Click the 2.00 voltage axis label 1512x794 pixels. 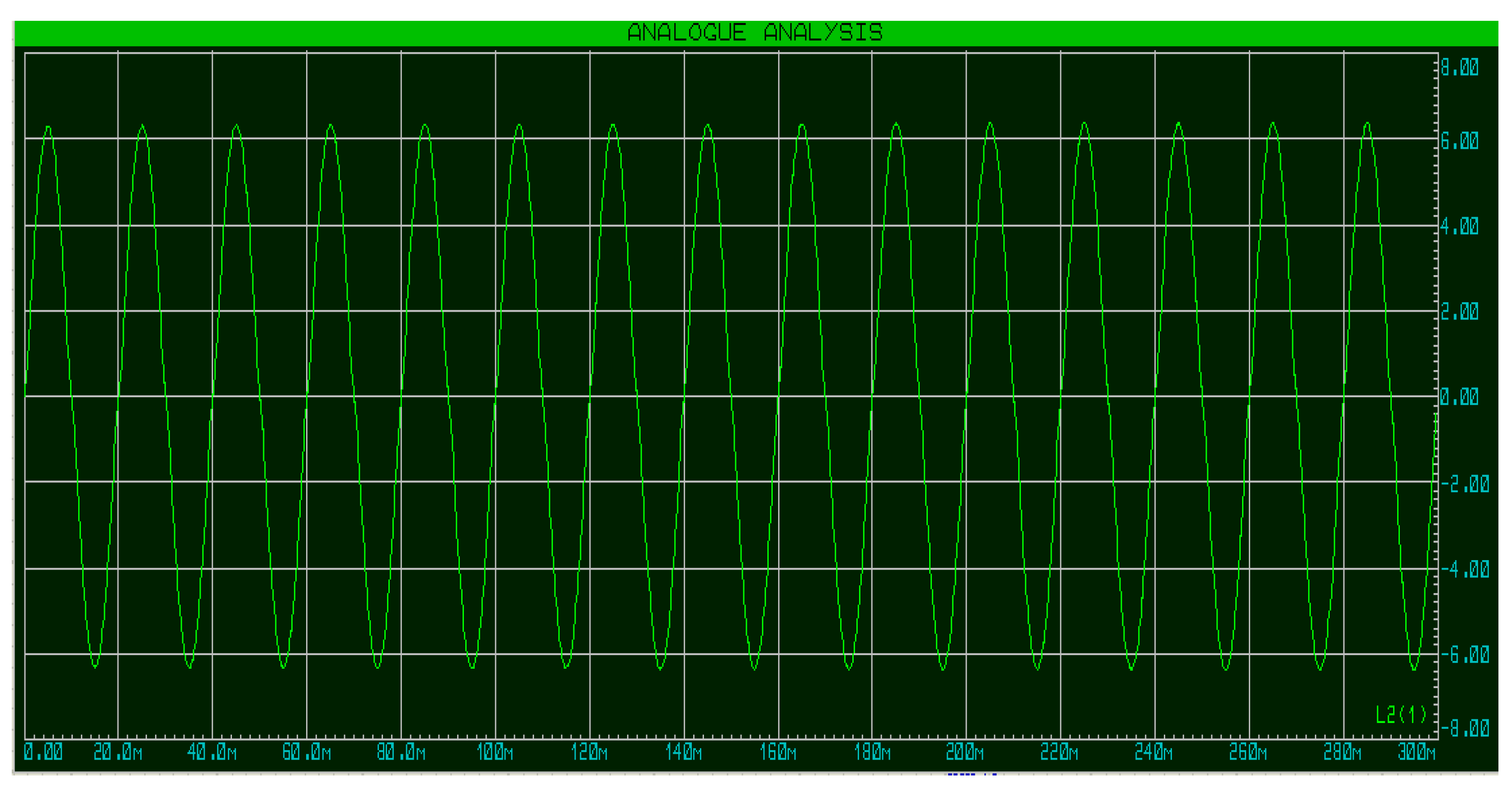tap(1459, 312)
